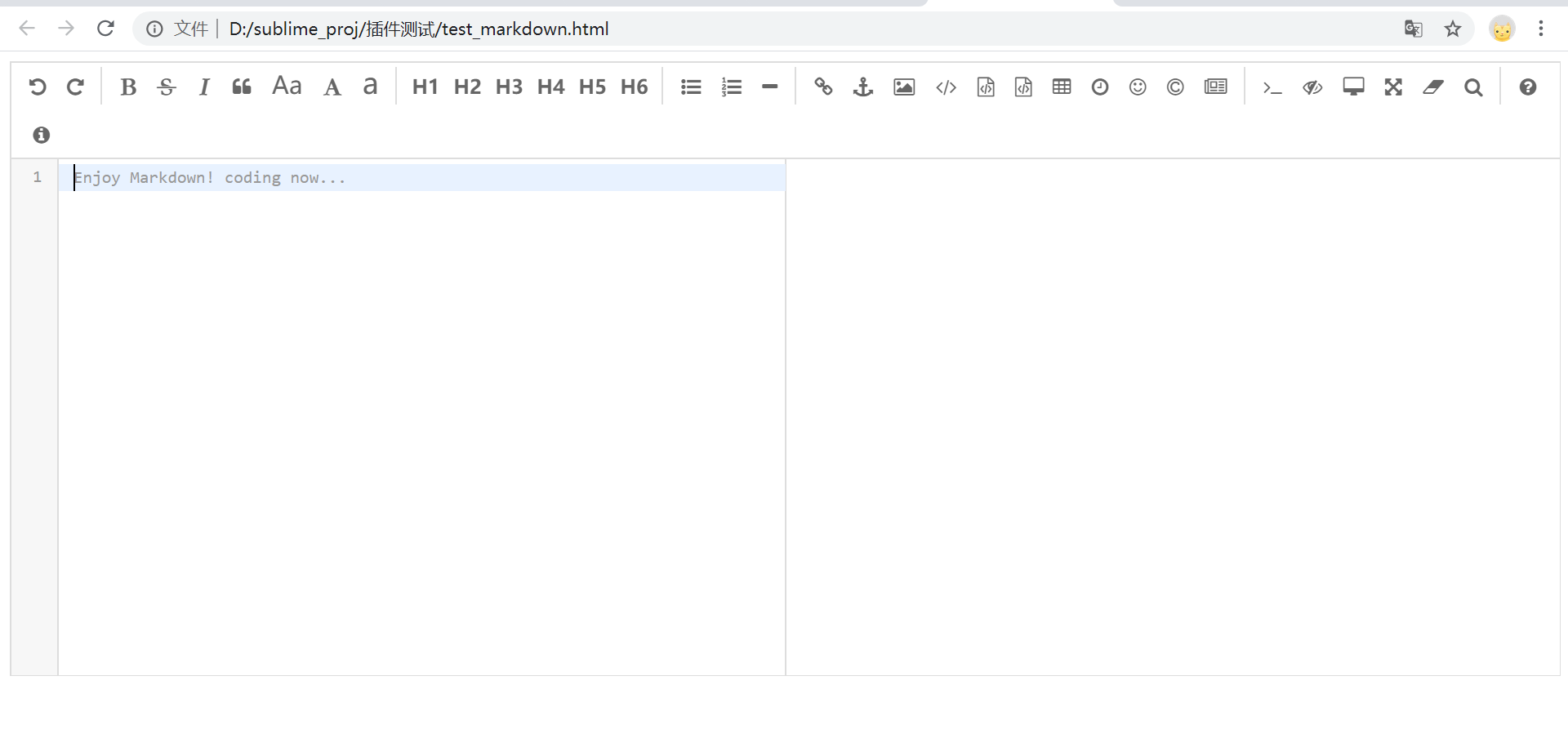Insert preformatted text block
Image resolution: width=1568 pixels, height=734 pixels.
pos(986,87)
